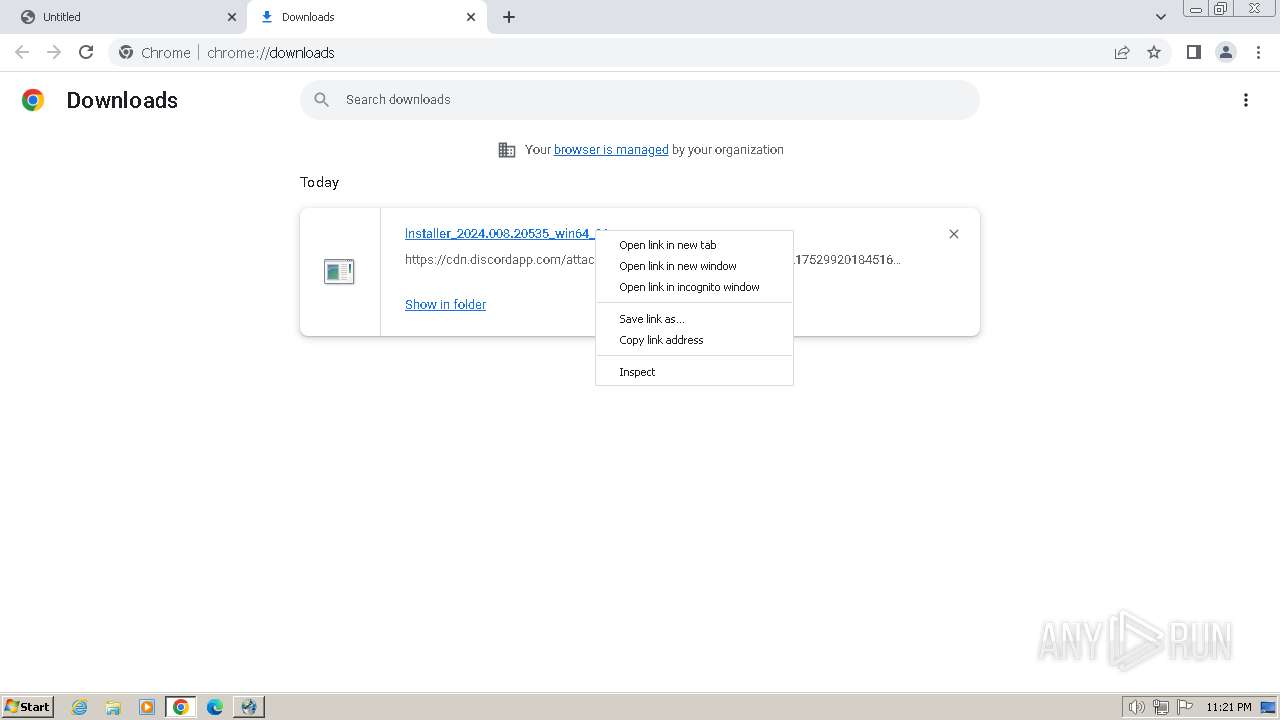This screenshot has height=720, width=1280.
Task: Open the Downloads page more actions menu
Action: 1246,100
